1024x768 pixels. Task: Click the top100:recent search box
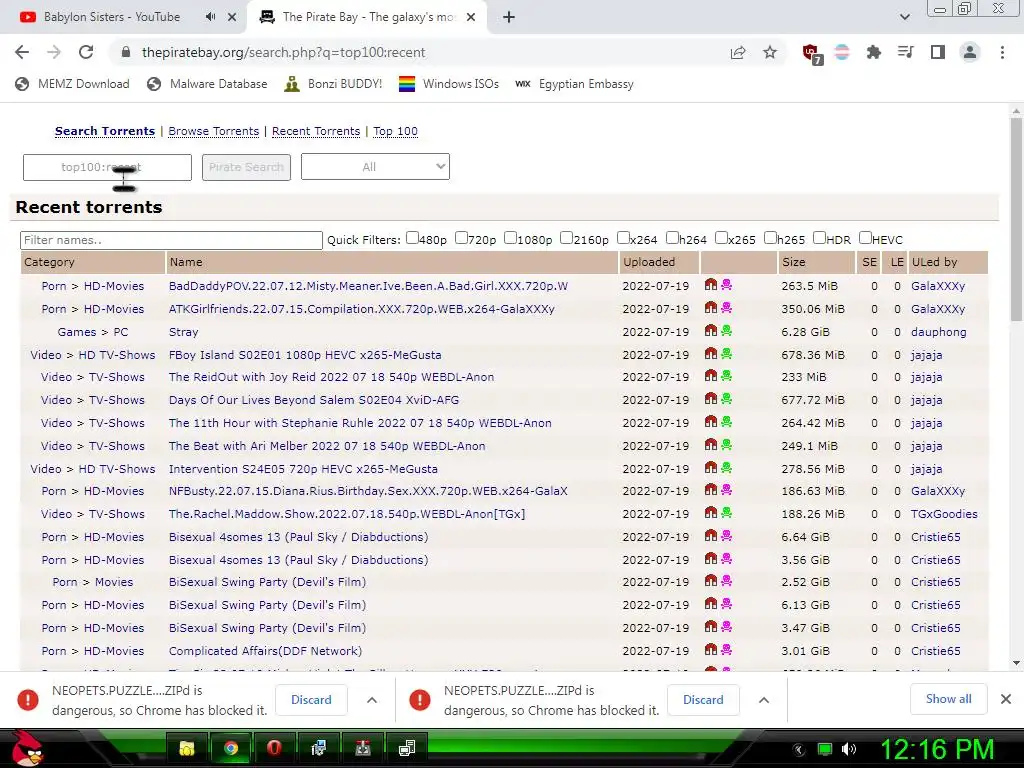tap(107, 167)
